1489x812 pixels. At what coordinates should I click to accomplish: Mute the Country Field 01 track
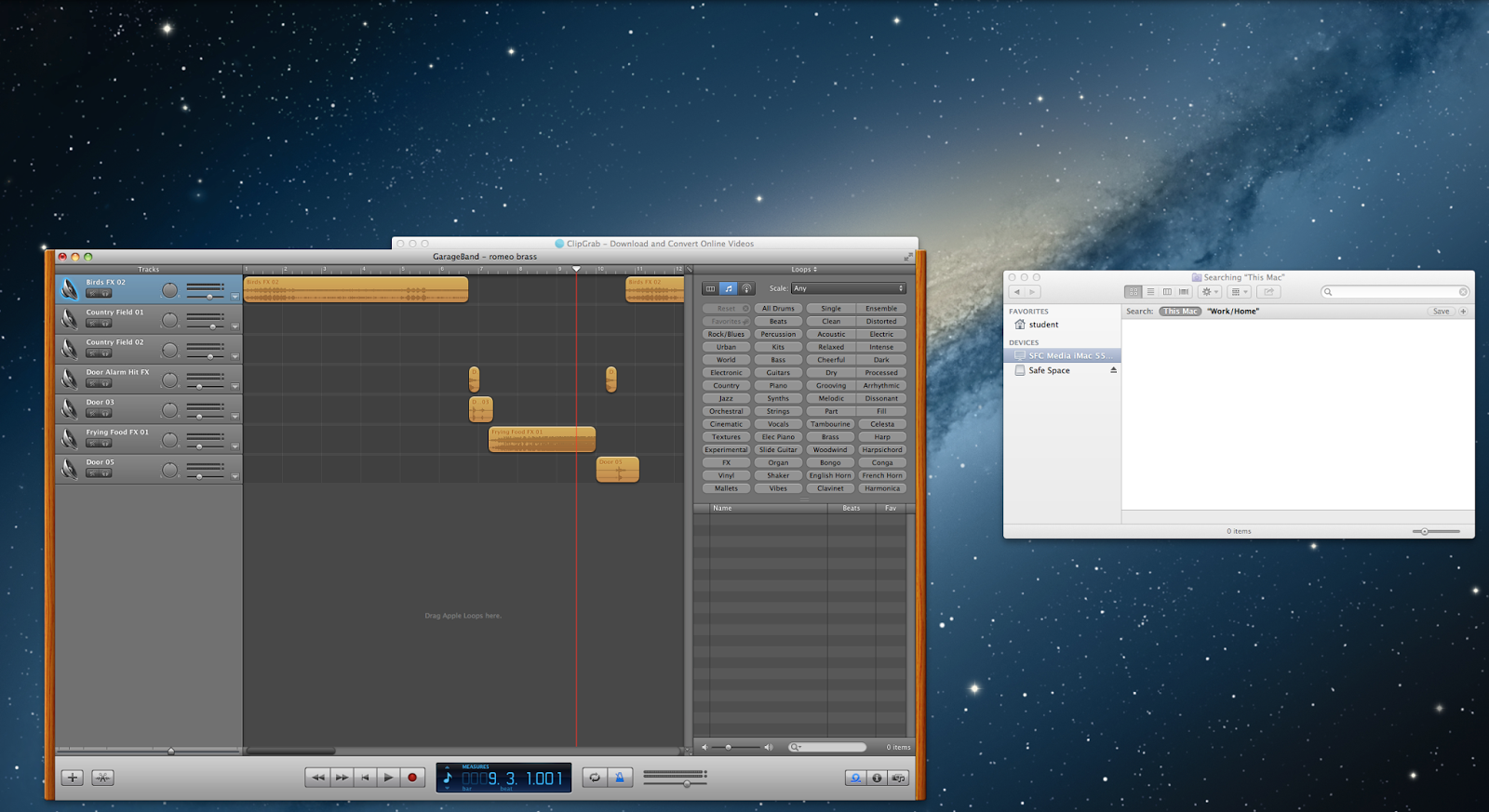tap(93, 324)
